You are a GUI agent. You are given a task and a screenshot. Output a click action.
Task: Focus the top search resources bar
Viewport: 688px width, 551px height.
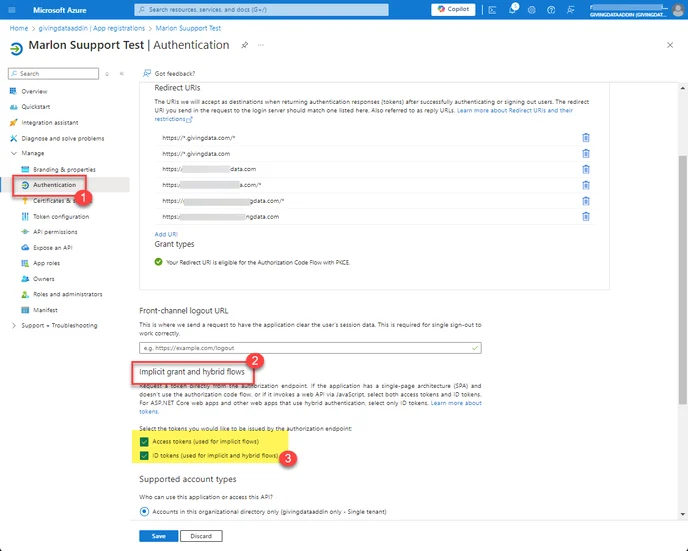(261, 9)
